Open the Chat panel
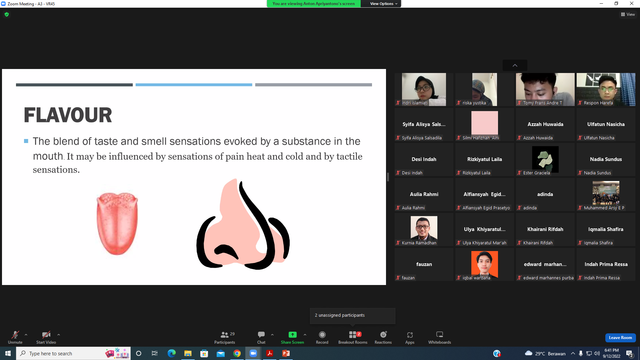640x360 pixels. click(261, 337)
